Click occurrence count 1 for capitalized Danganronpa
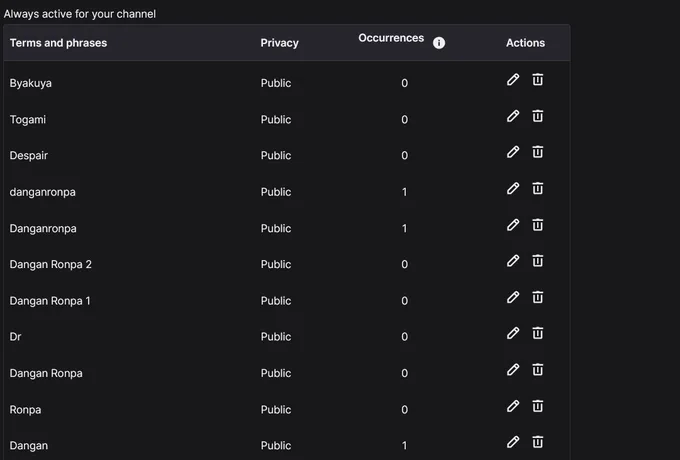The width and height of the screenshot is (680, 460). [405, 228]
